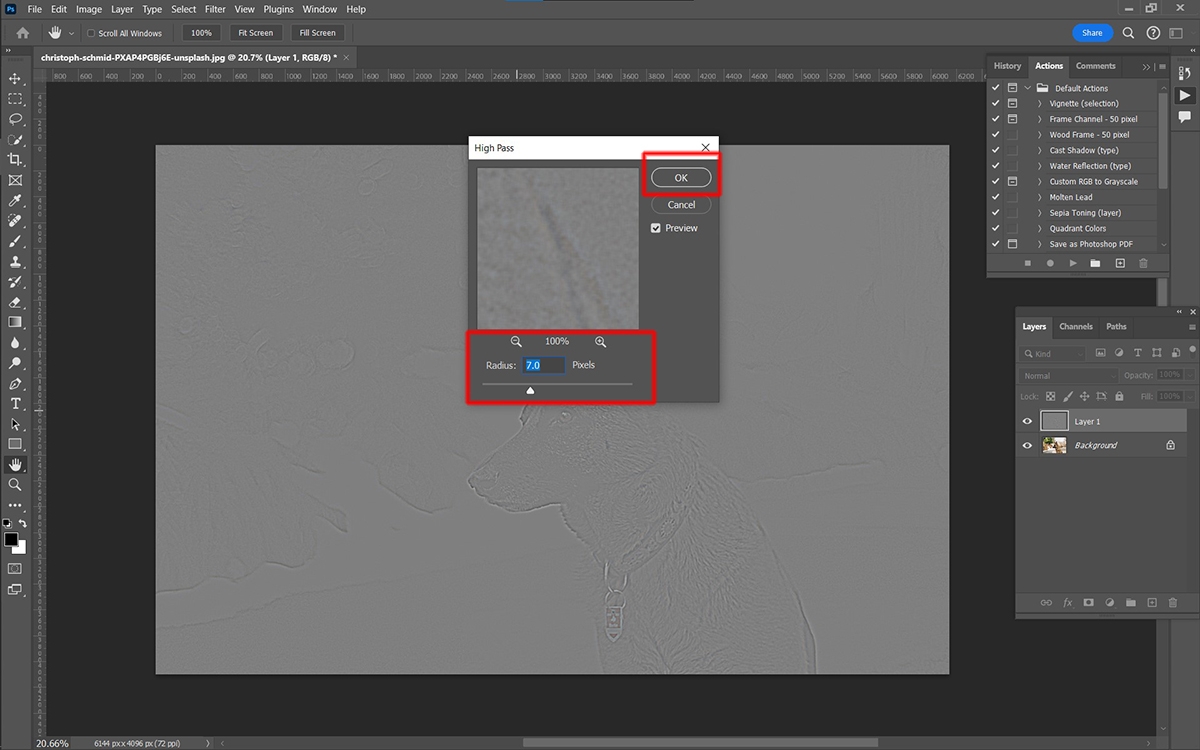Viewport: 1200px width, 750px height.
Task: Toggle checkmark for Sepia Toning (layer) action
Action: point(995,213)
